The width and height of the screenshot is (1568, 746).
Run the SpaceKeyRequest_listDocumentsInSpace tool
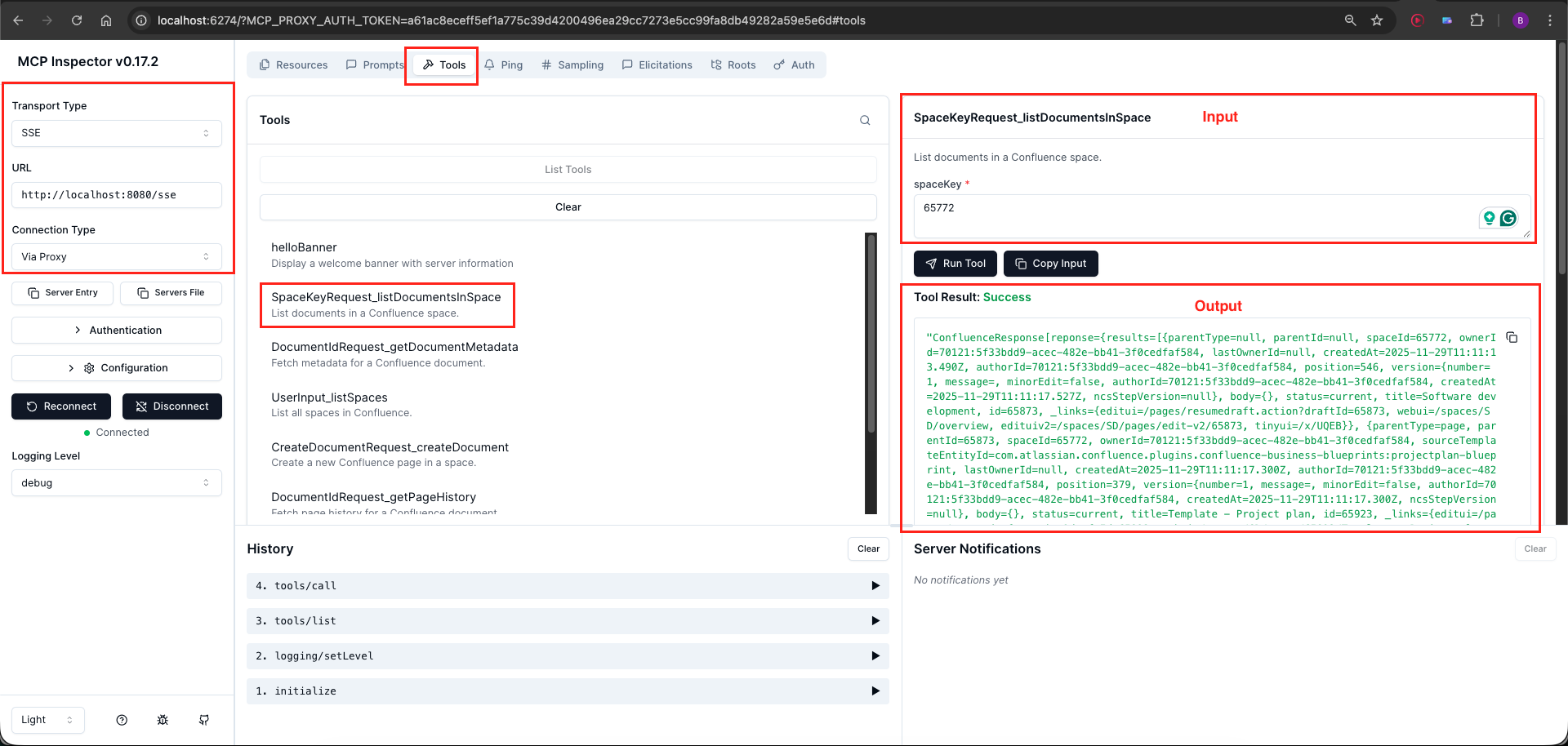pyautogui.click(x=955, y=263)
